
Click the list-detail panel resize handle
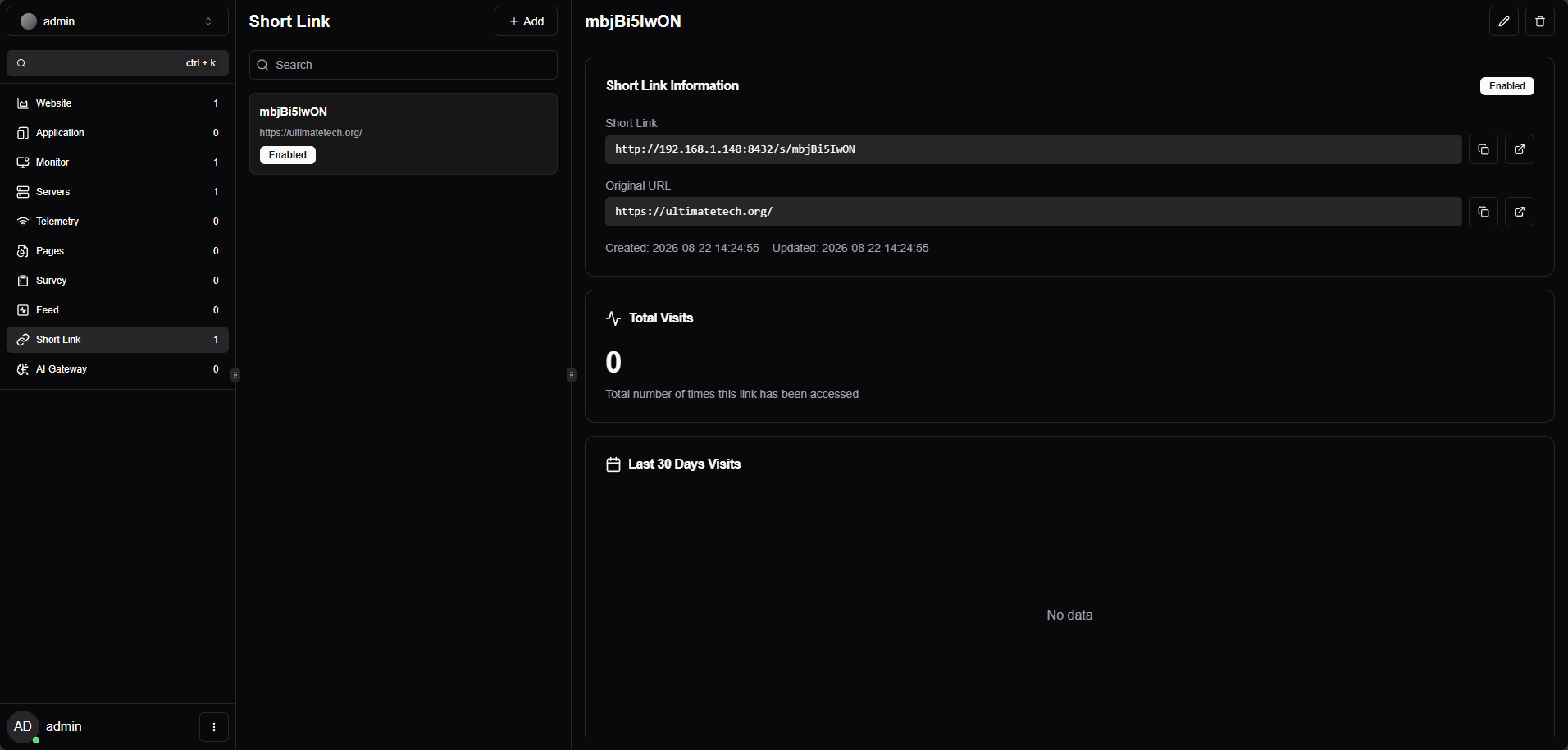[572, 375]
